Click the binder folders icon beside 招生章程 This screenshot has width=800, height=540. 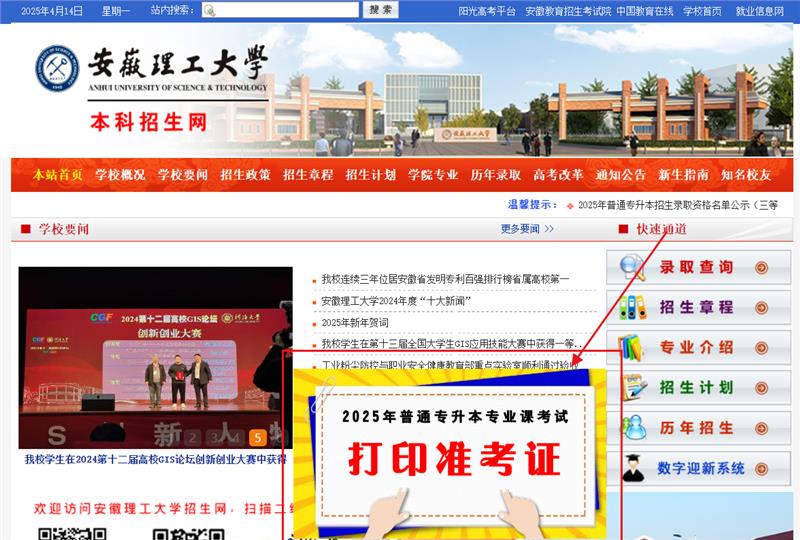(x=632, y=307)
